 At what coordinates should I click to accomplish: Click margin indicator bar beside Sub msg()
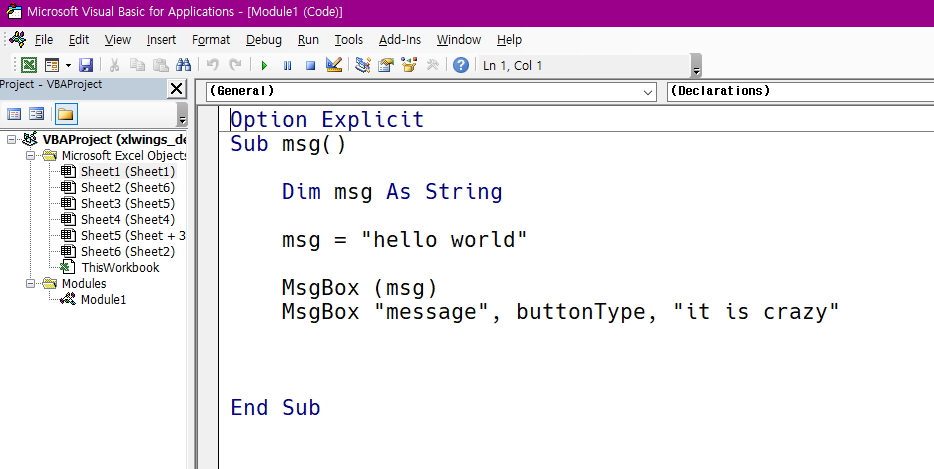(x=209, y=144)
